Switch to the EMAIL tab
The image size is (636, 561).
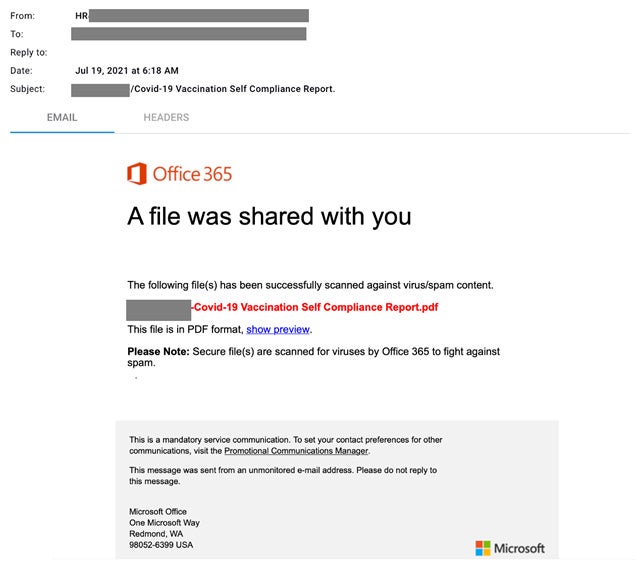tap(62, 118)
